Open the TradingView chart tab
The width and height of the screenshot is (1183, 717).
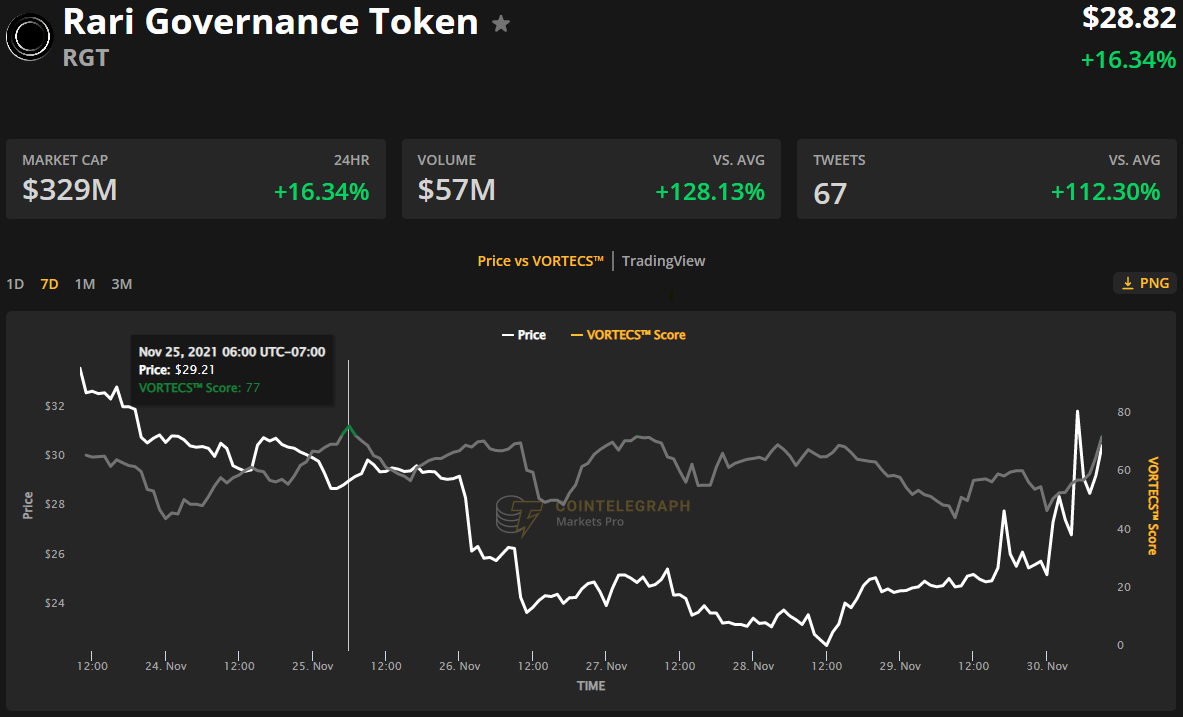[663, 261]
